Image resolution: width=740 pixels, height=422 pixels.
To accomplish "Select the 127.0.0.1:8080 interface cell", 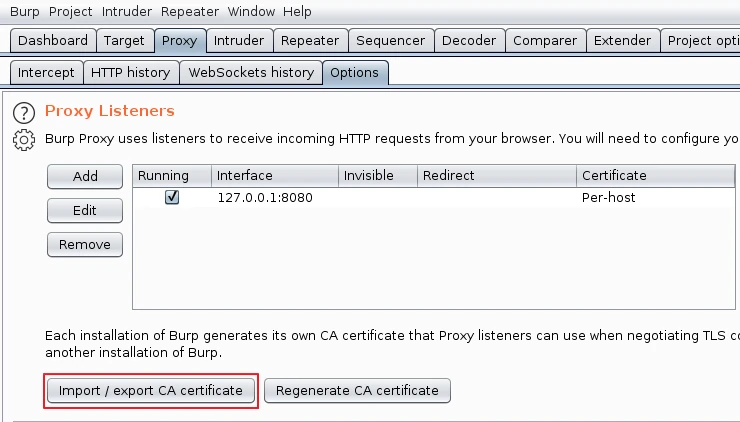I will click(275, 197).
